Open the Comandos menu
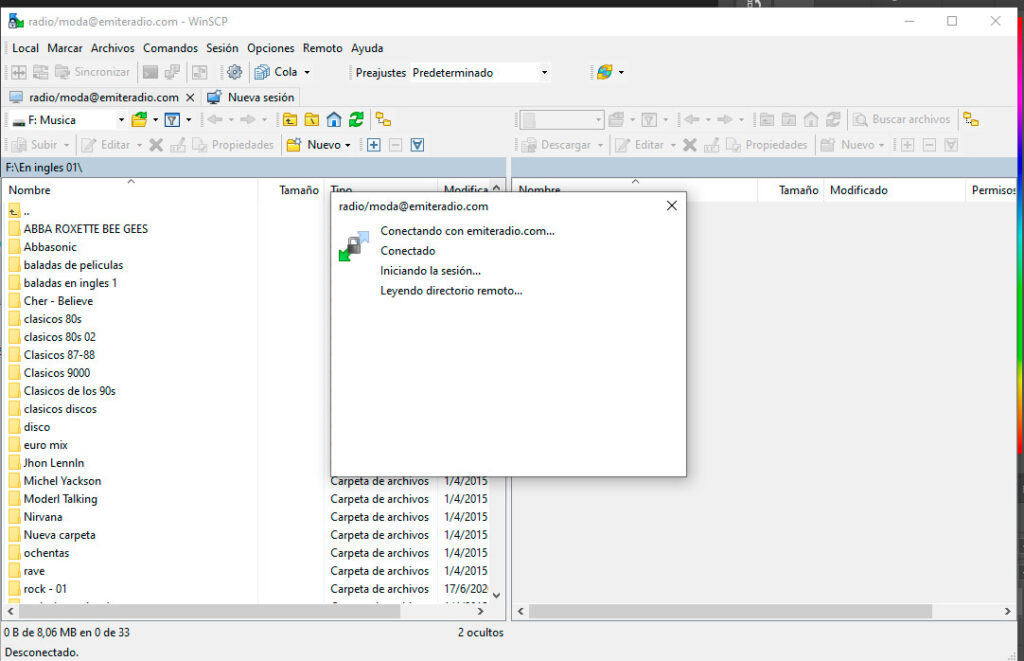Screen dimensions: 1024x661 tap(170, 48)
